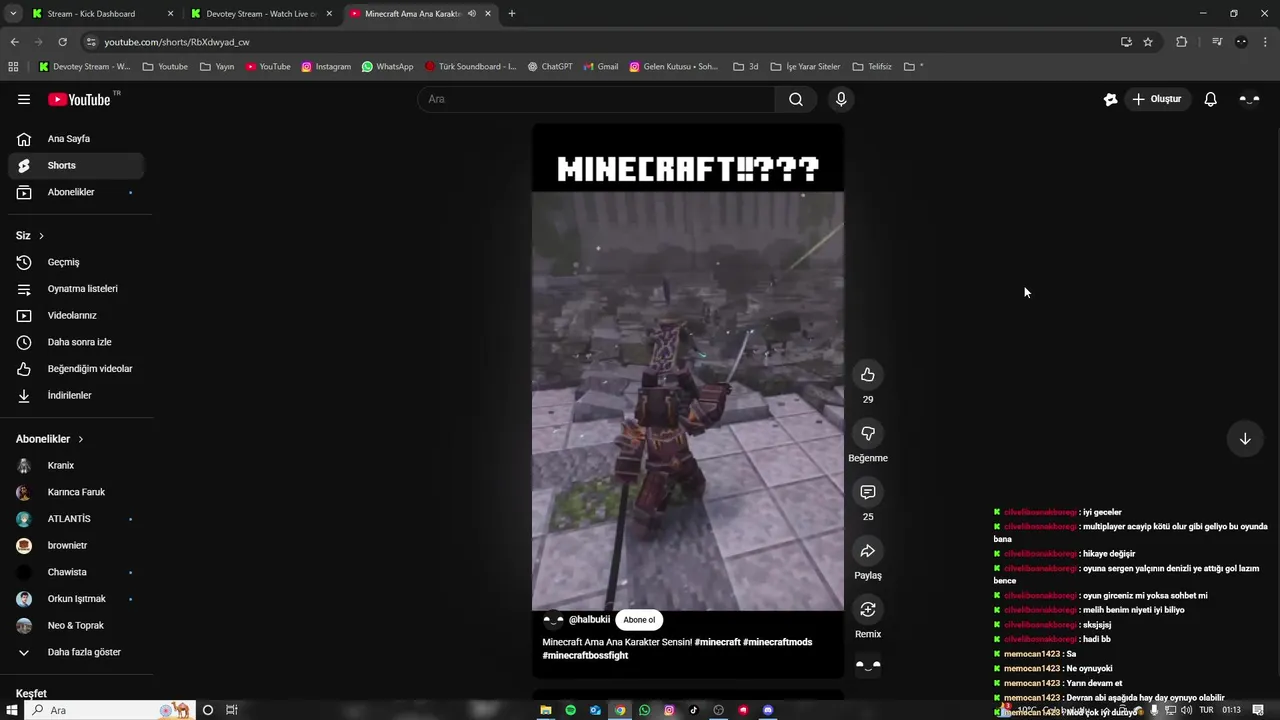Open Abonelikler feed
This screenshot has width=1280, height=720.
click(76, 192)
